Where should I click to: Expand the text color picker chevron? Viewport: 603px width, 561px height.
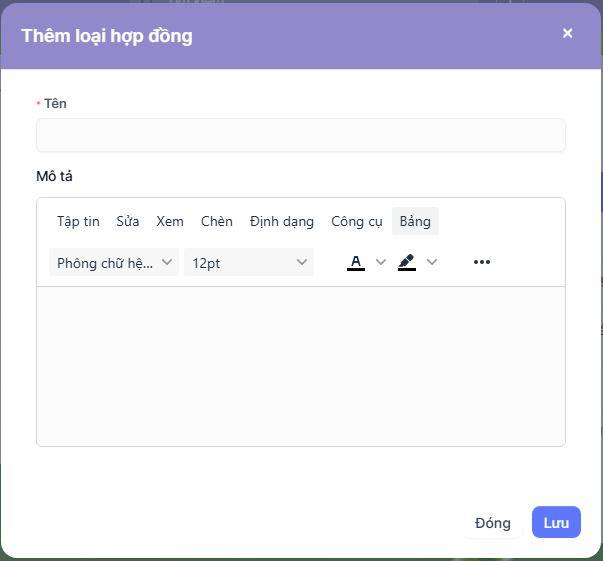coord(380,262)
